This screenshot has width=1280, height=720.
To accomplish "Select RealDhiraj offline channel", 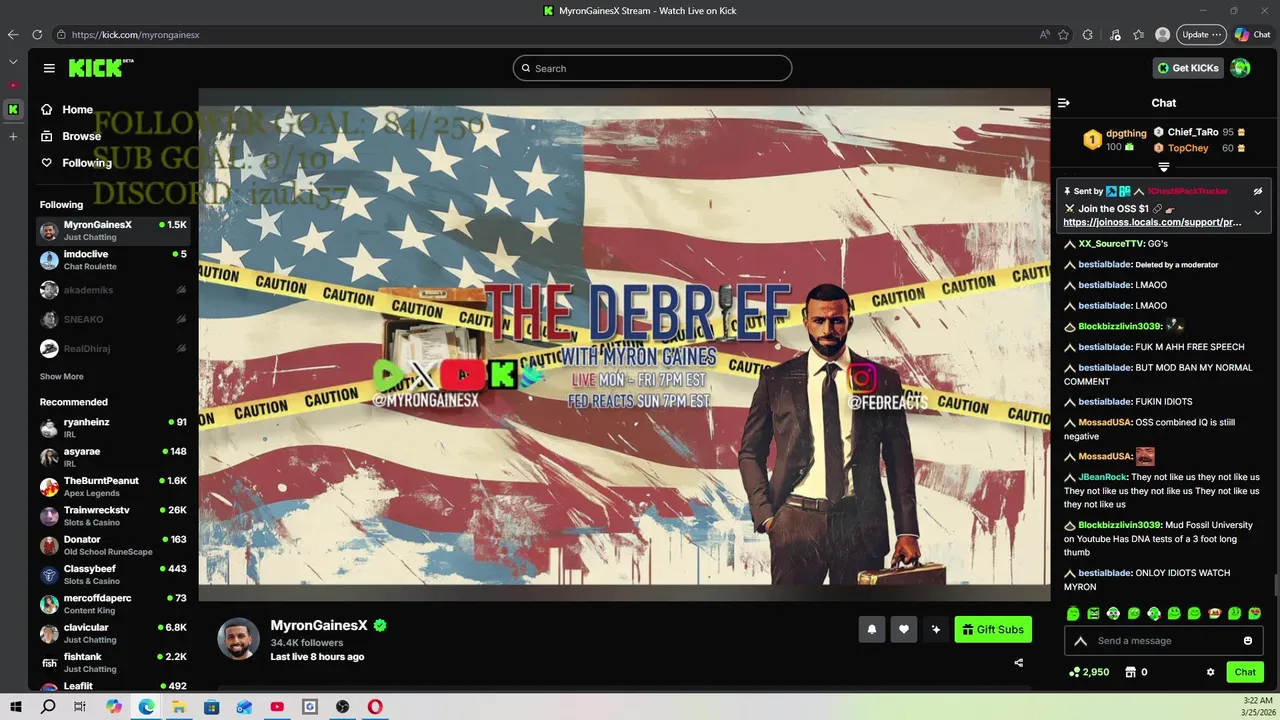I will pos(113,349).
